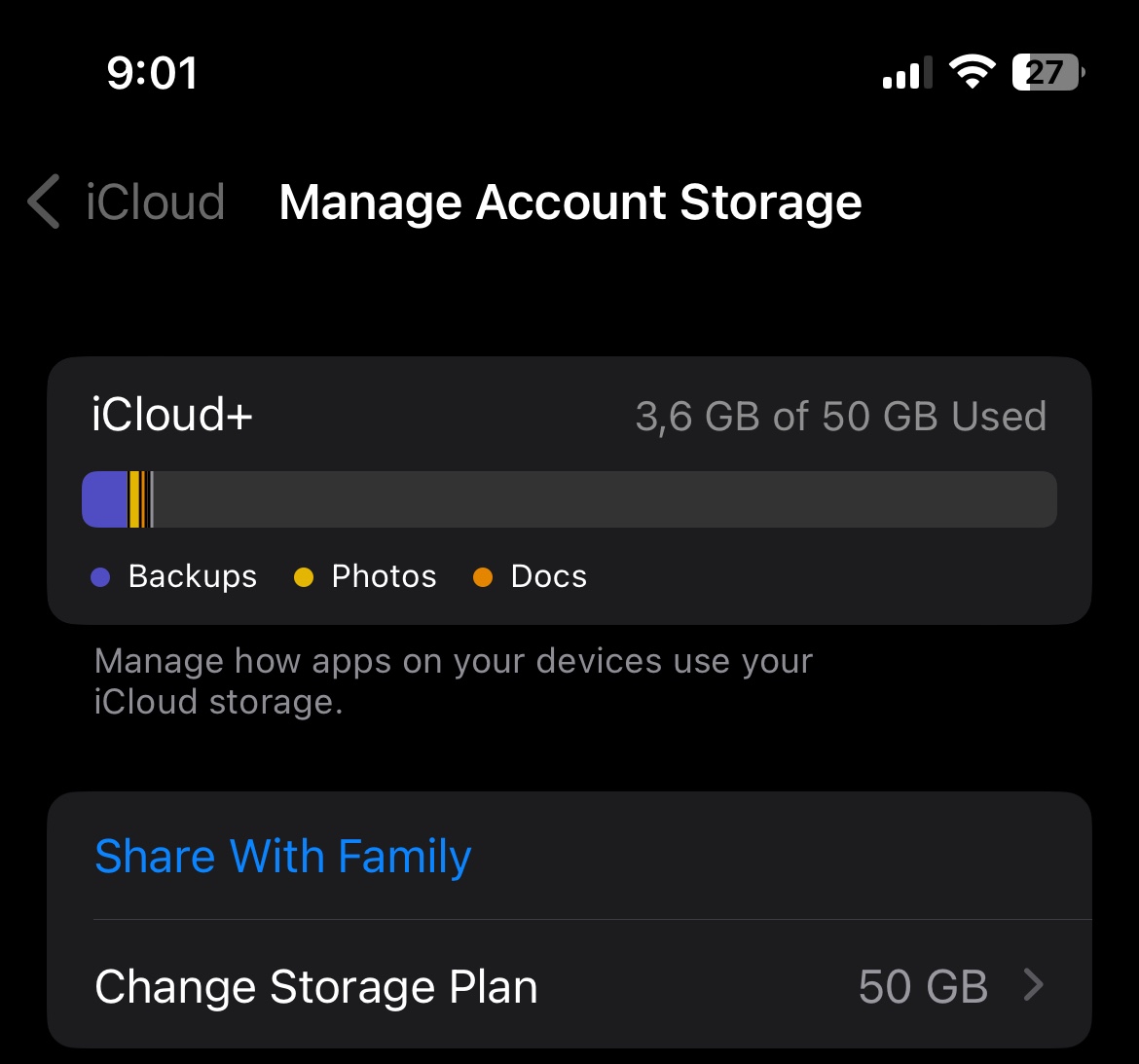Open Share With Family
1139x1064 pixels.
[x=283, y=857]
